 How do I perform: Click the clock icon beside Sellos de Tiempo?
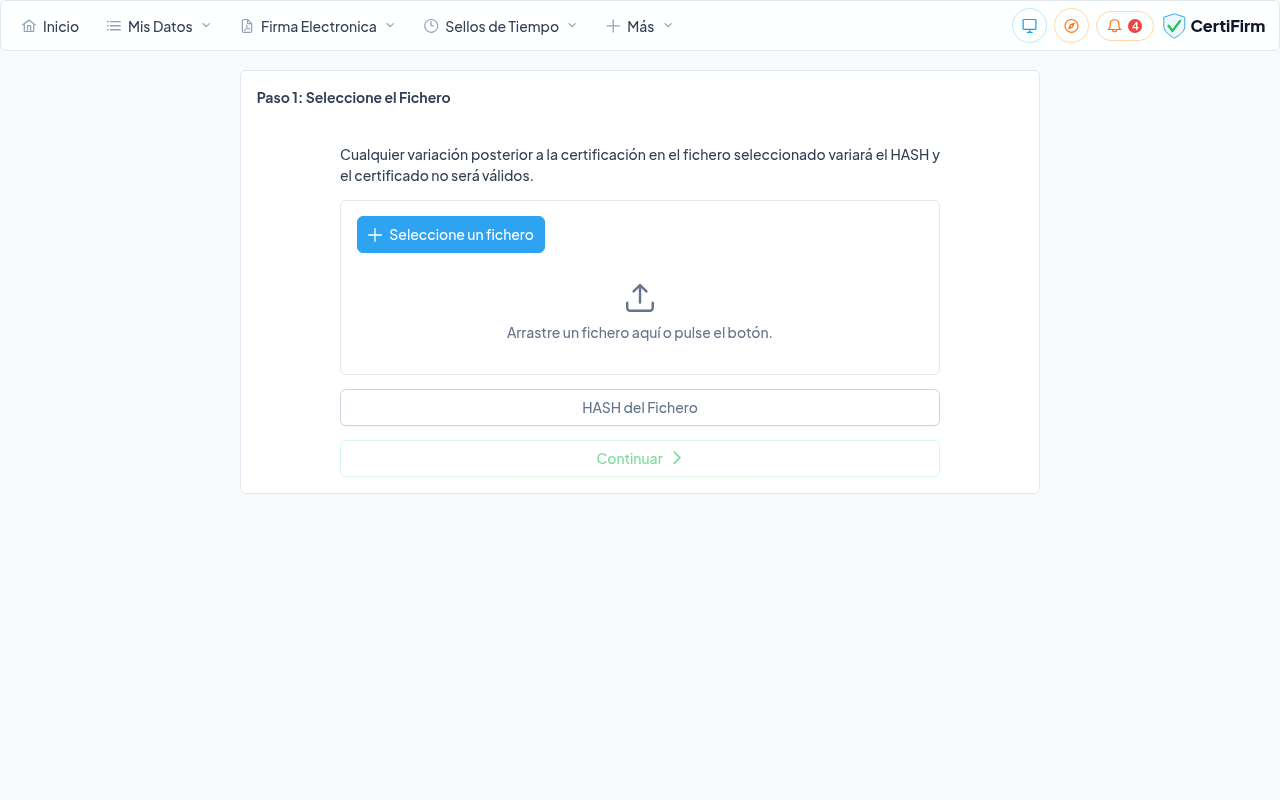click(x=430, y=25)
